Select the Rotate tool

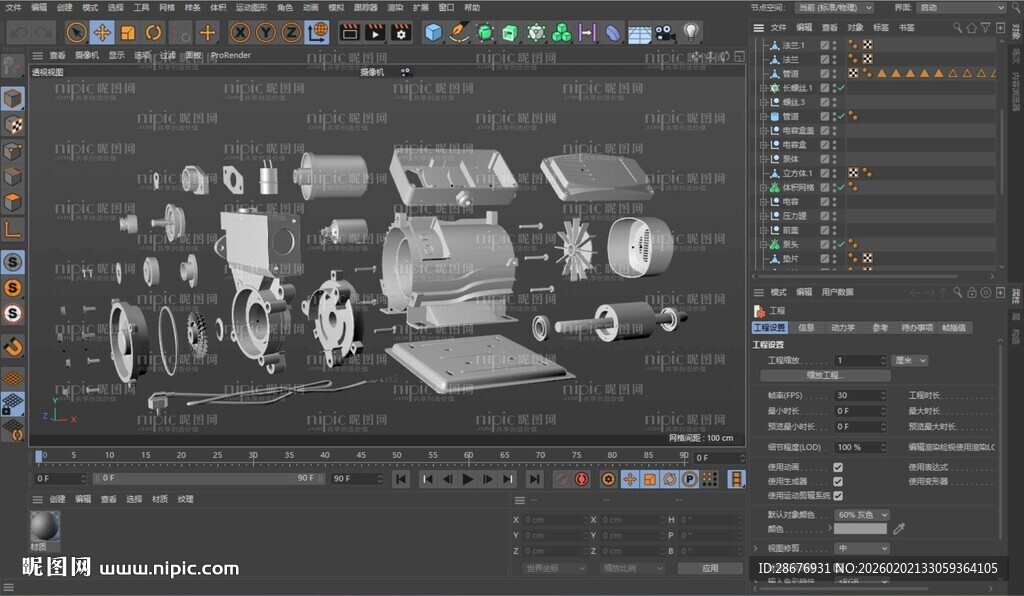(x=152, y=32)
